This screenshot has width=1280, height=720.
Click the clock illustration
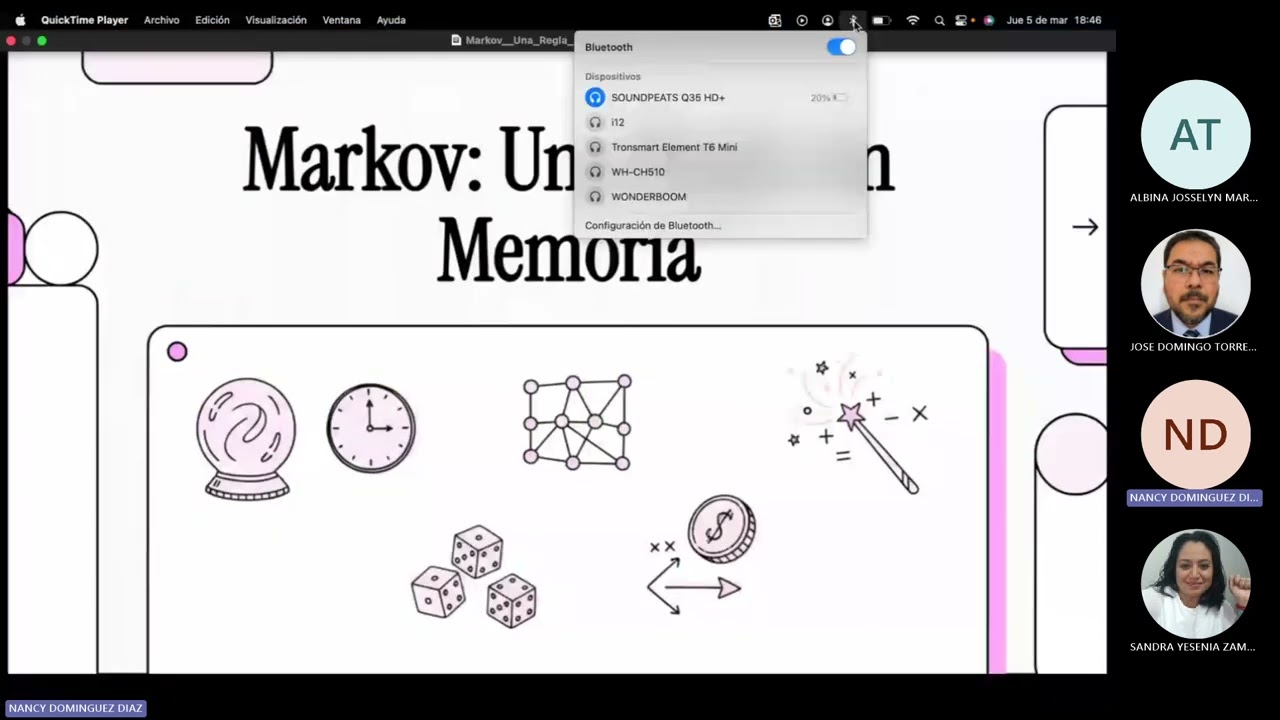coord(371,428)
